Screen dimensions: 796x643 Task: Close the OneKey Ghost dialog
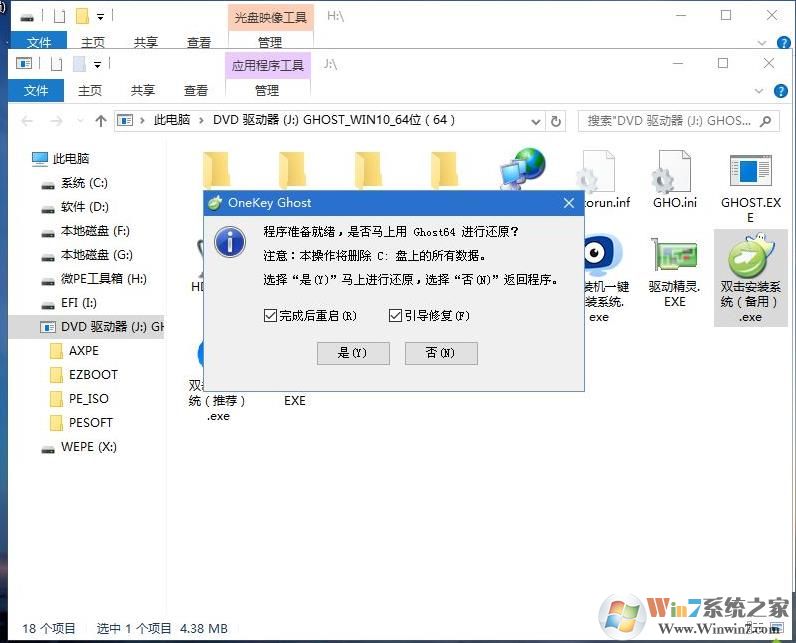pyautogui.click(x=569, y=203)
